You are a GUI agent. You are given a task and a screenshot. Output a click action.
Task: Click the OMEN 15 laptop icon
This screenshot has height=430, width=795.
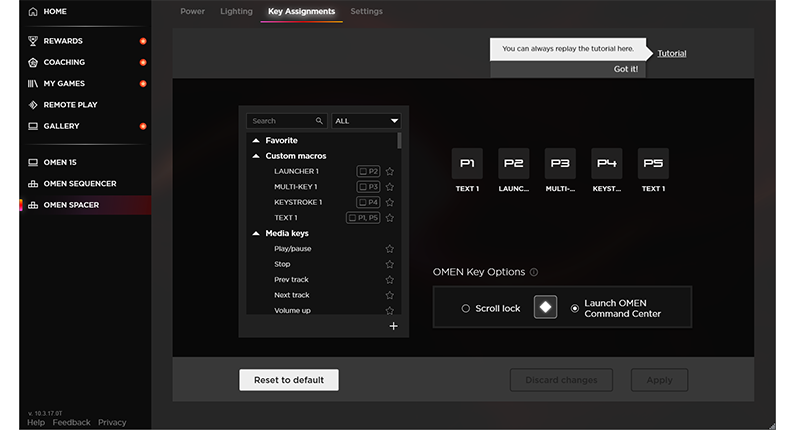coord(33,162)
